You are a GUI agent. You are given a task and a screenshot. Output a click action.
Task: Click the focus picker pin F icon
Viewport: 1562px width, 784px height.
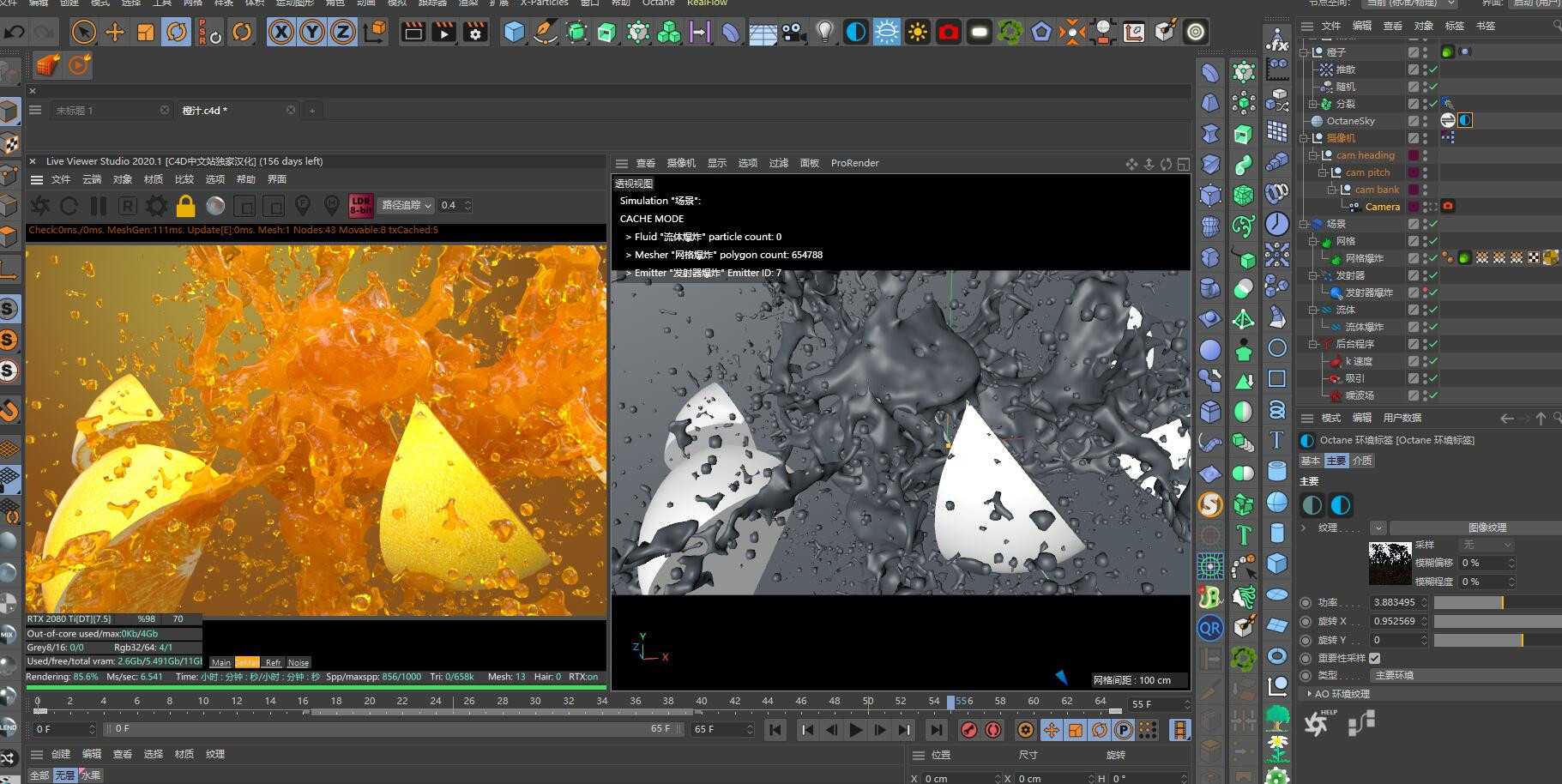point(303,205)
